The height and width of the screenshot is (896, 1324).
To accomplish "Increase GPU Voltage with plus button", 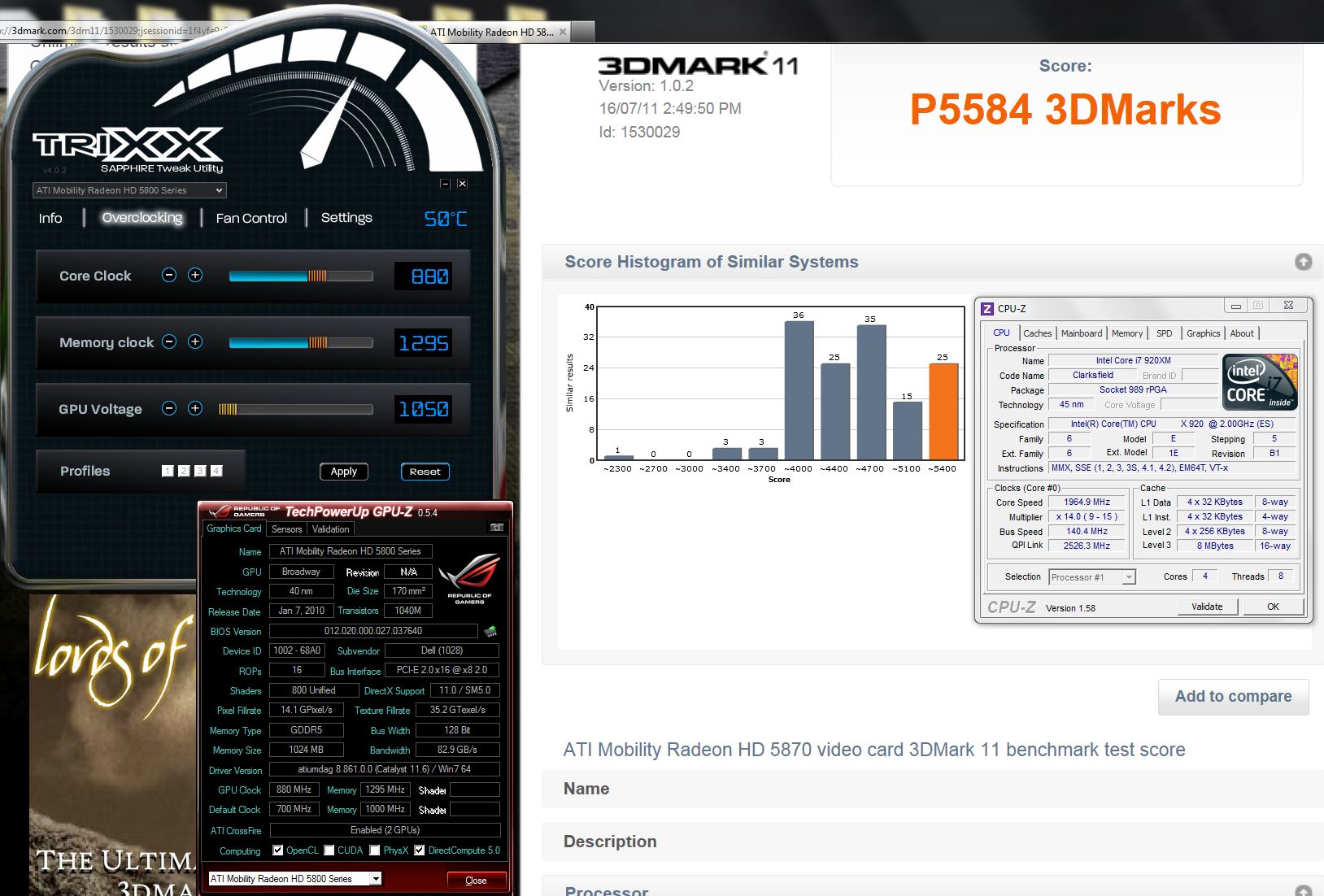I will 195,408.
